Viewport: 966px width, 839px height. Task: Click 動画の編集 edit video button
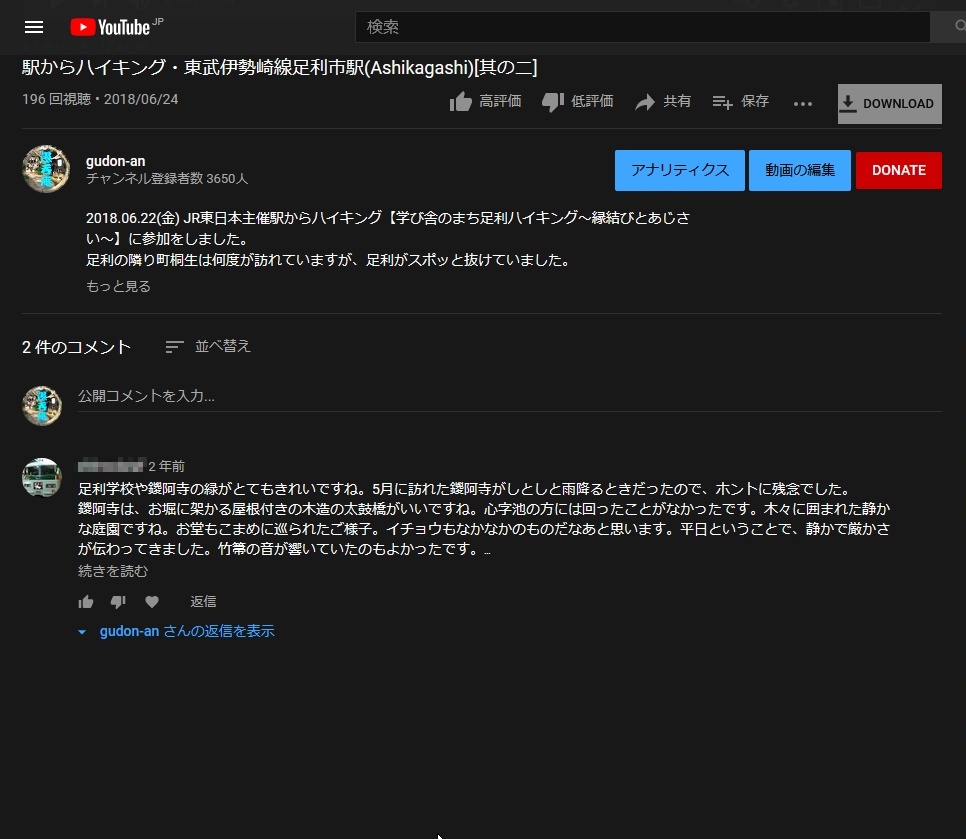(x=799, y=170)
